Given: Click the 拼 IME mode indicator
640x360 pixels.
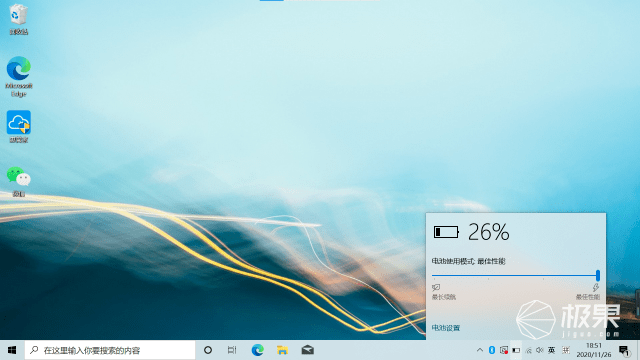Looking at the screenshot, I should point(566,350).
